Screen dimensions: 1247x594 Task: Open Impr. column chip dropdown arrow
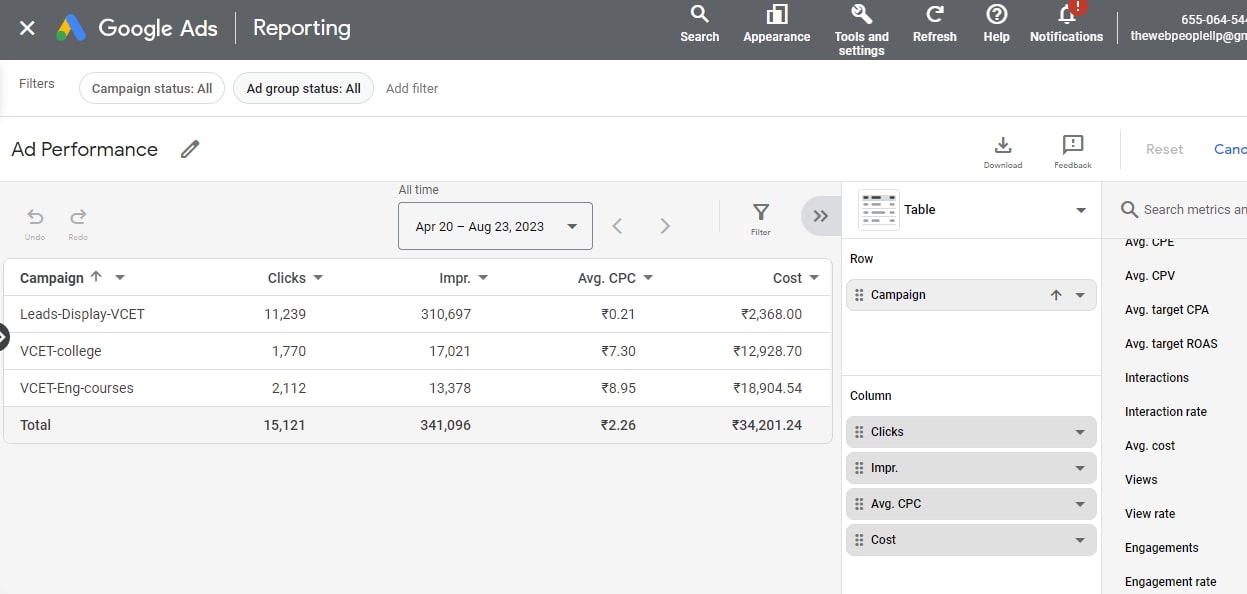click(x=1080, y=468)
